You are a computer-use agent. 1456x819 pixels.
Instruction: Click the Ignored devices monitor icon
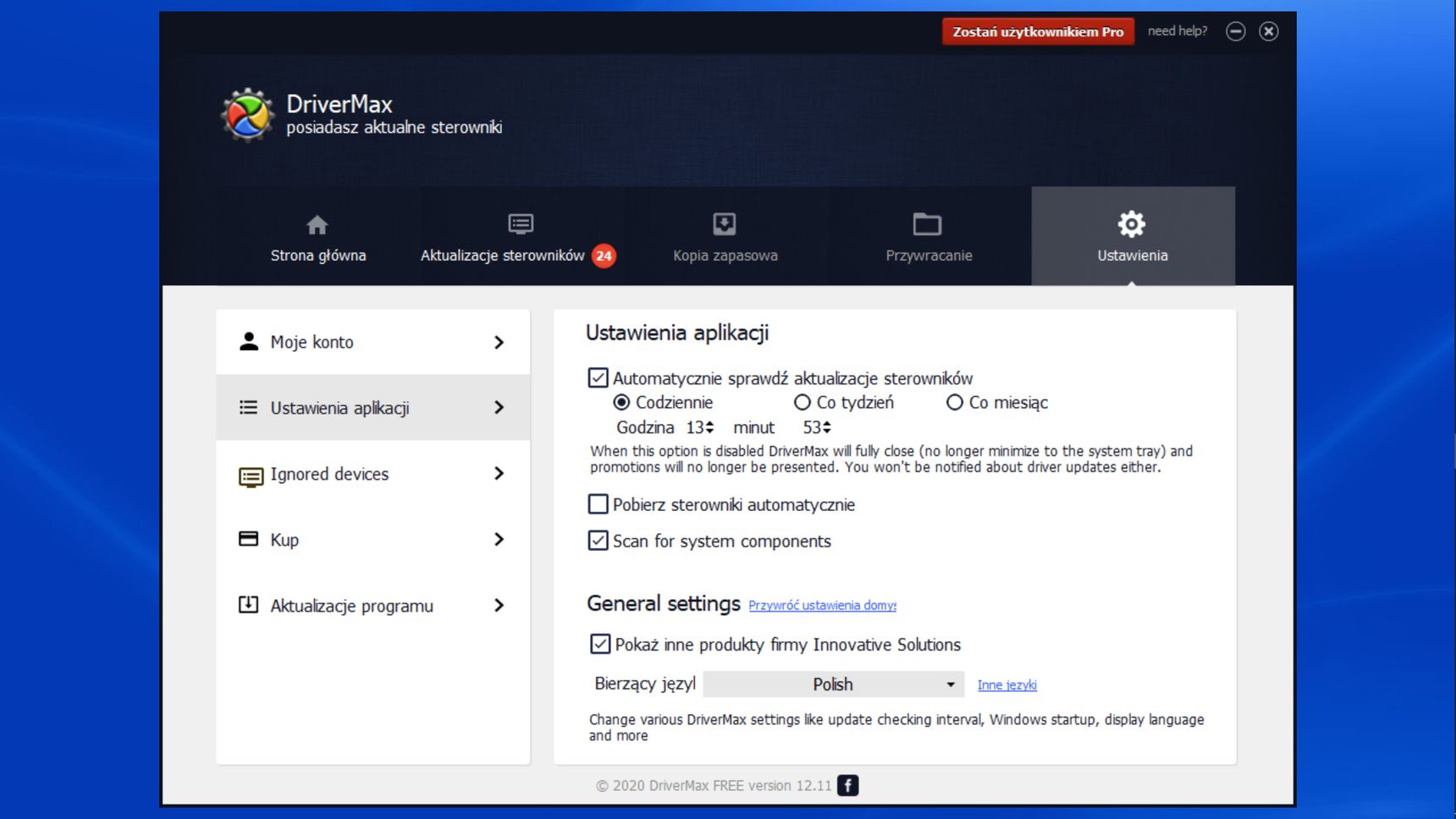point(251,477)
